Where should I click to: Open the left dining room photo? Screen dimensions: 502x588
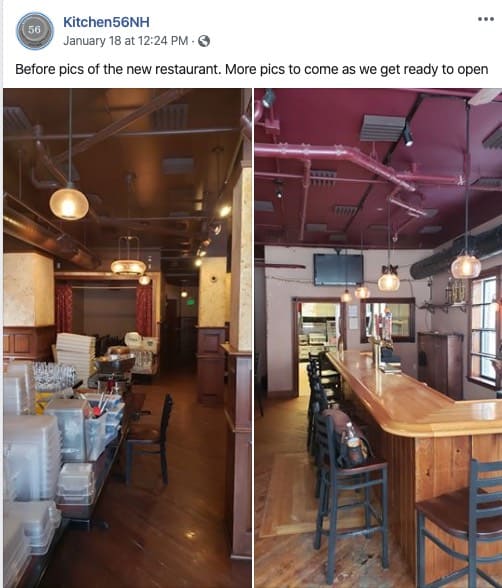pos(127,338)
